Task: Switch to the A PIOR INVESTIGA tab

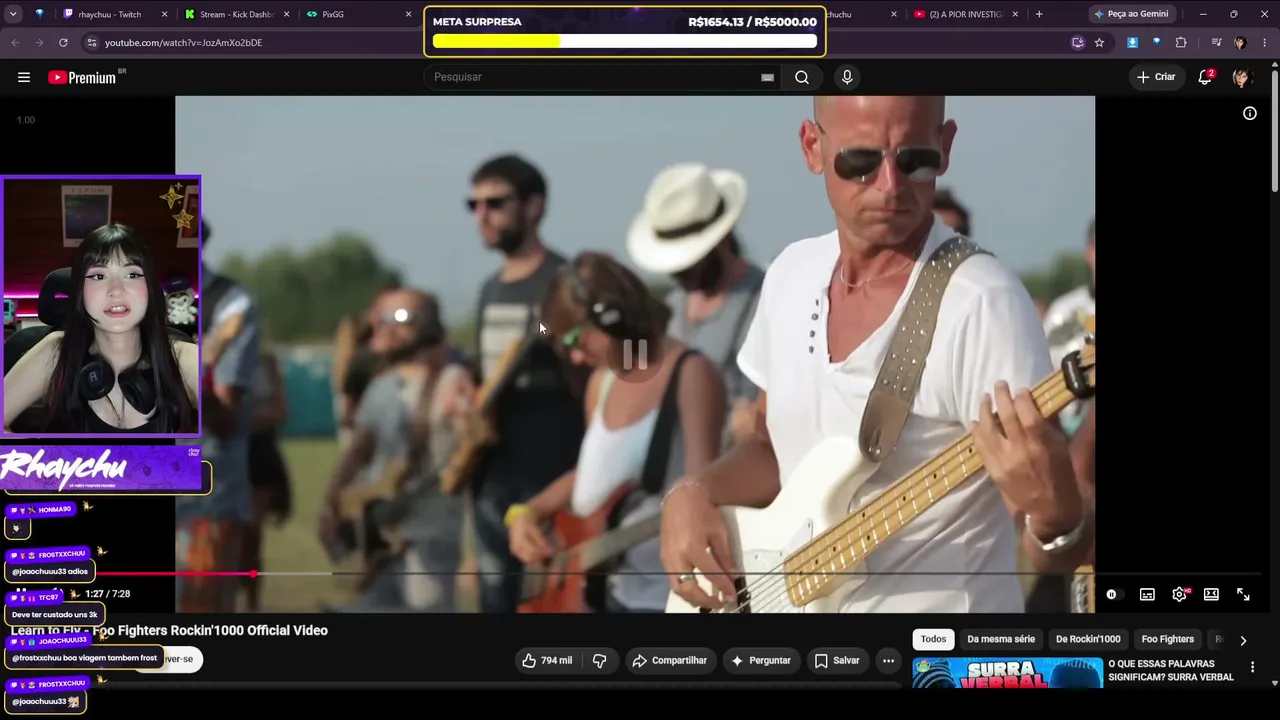Action: click(x=965, y=14)
